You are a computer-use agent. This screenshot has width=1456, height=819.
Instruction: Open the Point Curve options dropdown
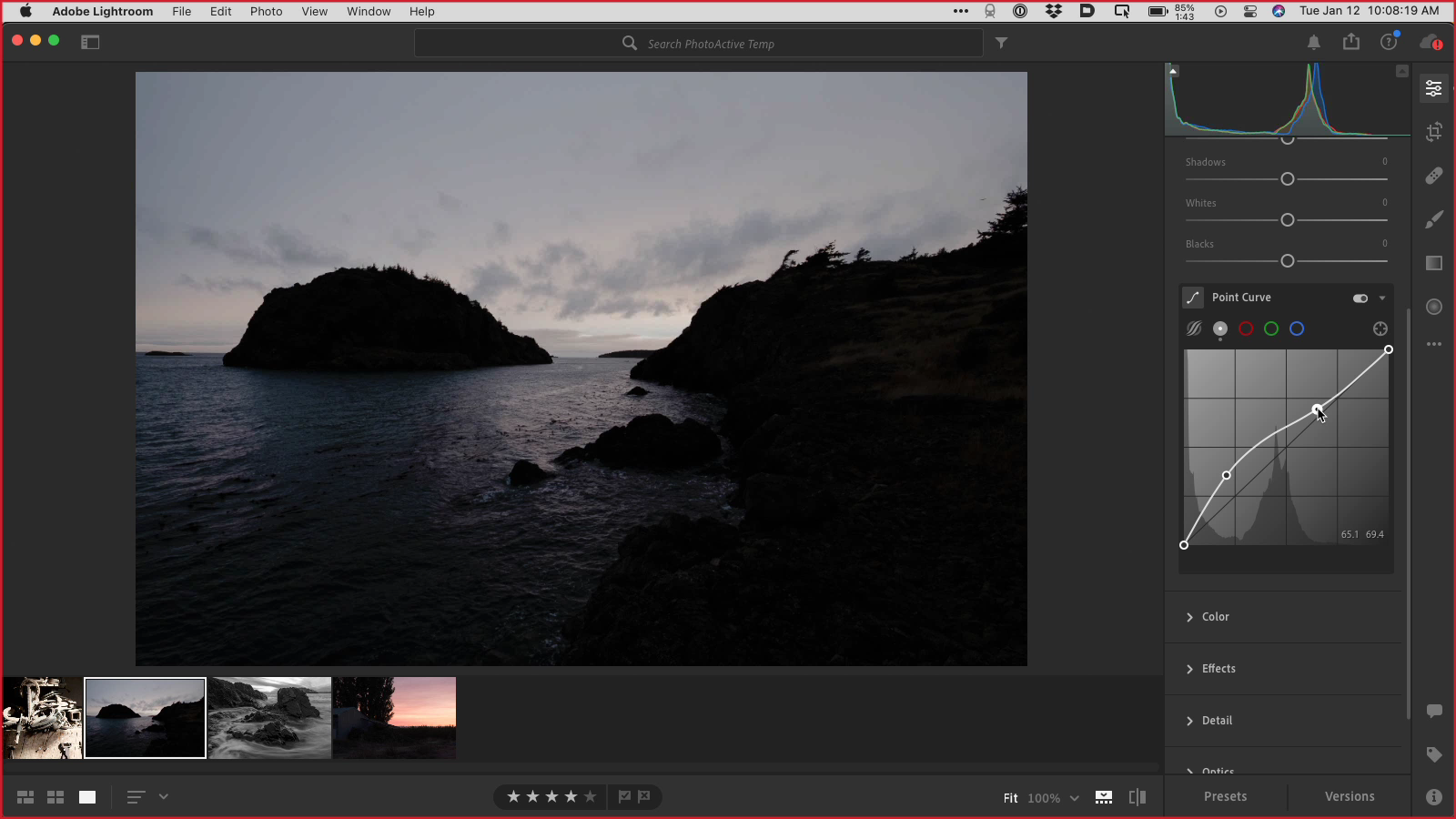tap(1382, 298)
